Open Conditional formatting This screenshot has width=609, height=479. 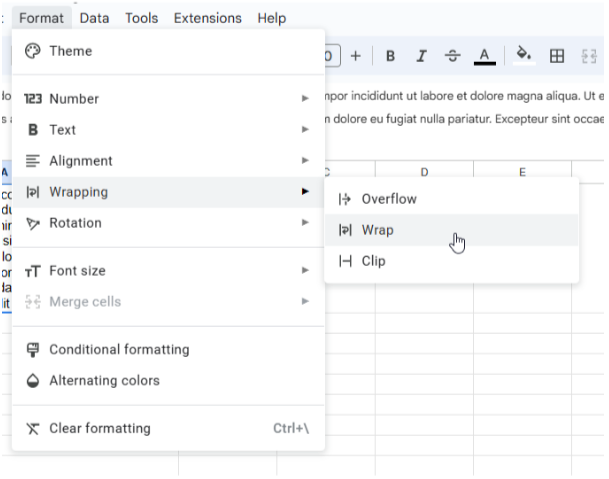[169, 349]
